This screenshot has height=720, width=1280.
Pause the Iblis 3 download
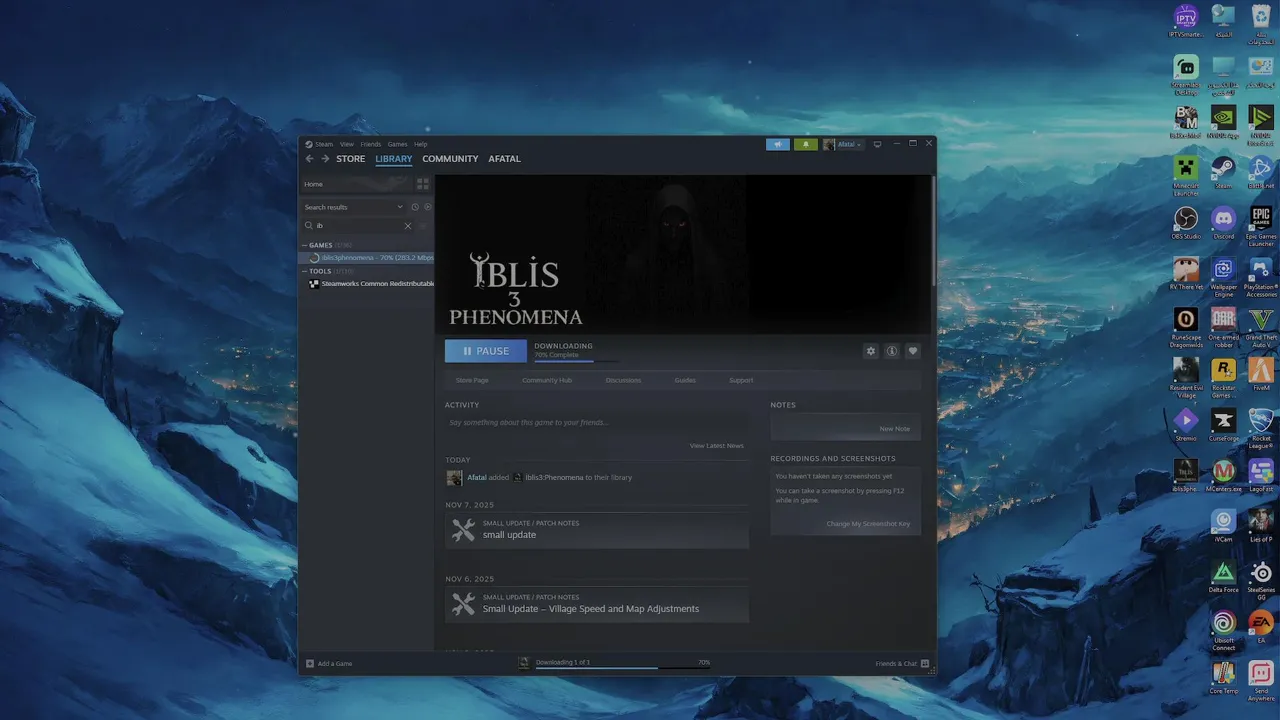point(486,351)
